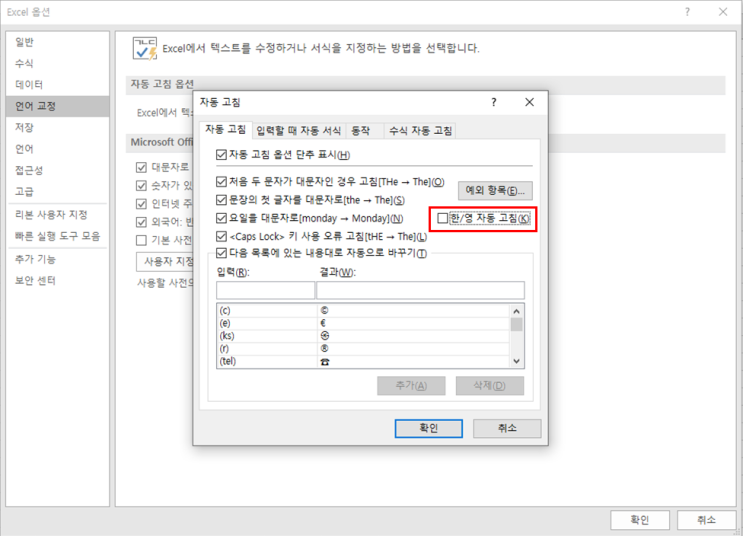
Task: Open 일반 category in options sidebar
Action: coord(57,42)
